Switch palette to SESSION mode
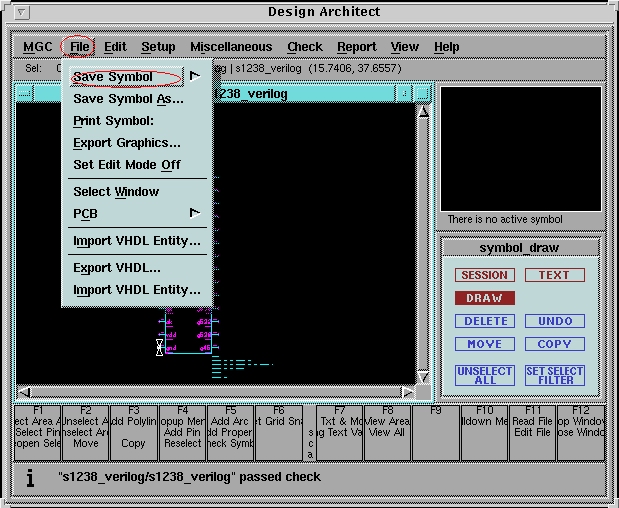This screenshot has width=619, height=508. pyautogui.click(x=484, y=275)
